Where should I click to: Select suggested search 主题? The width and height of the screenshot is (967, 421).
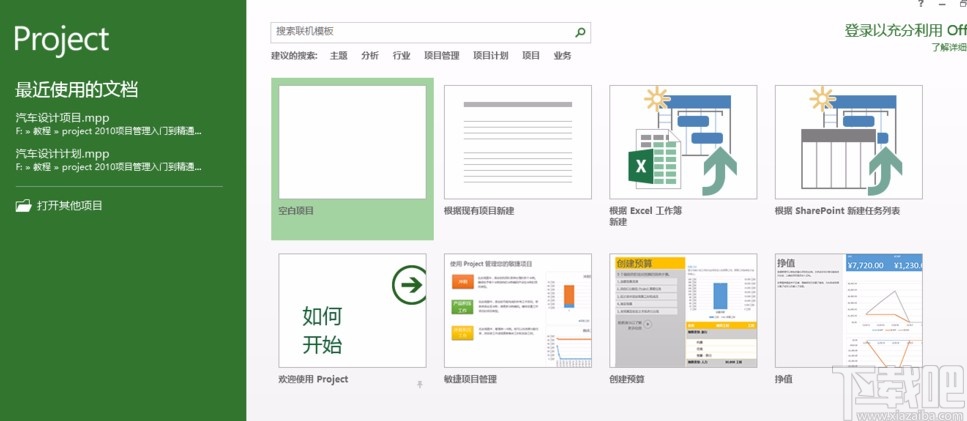[x=339, y=55]
